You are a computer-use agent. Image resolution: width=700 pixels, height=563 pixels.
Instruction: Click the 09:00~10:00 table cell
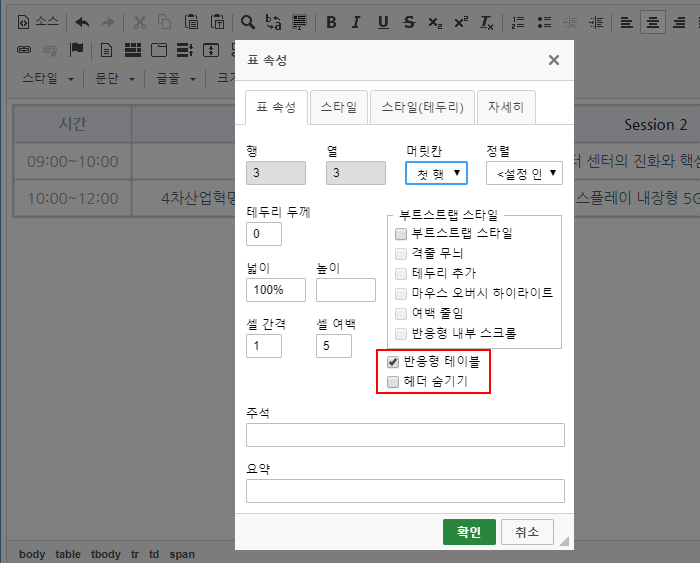pyautogui.click(x=73, y=161)
